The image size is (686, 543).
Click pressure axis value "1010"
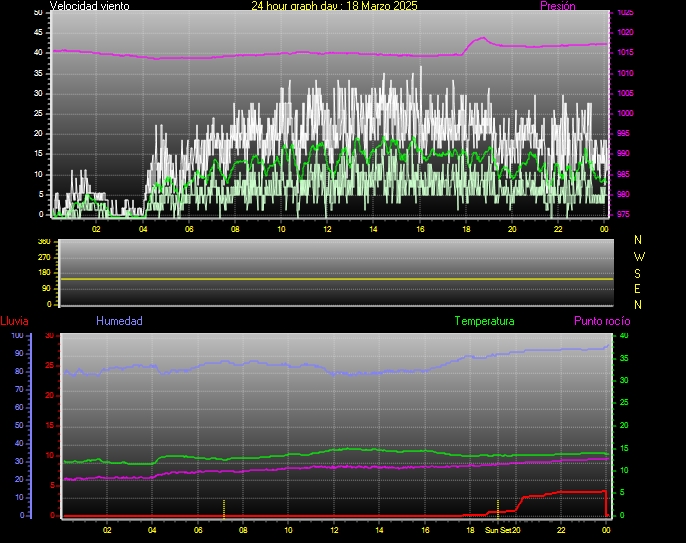[x=625, y=73]
